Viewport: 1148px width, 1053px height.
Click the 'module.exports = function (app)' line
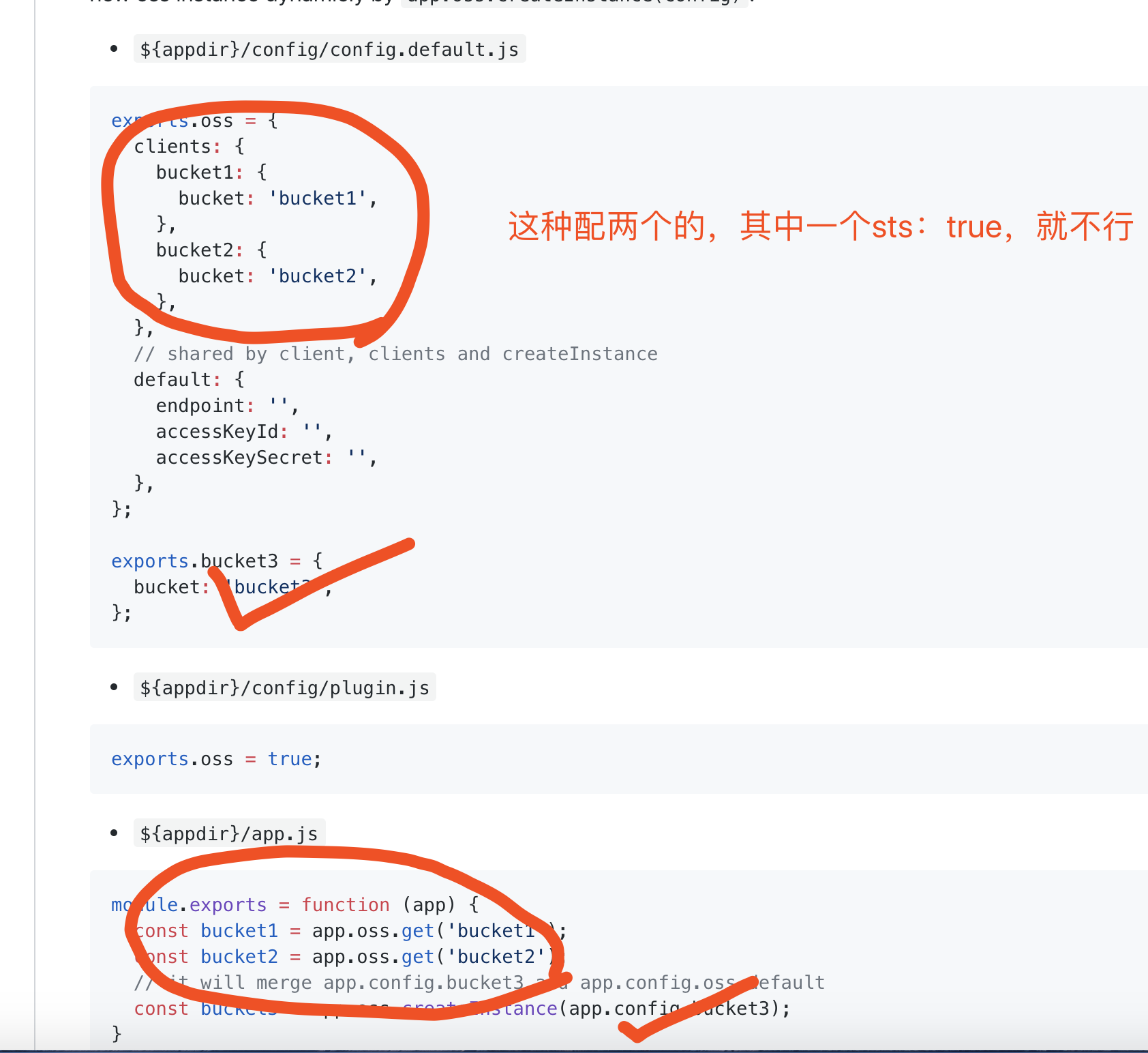click(295, 905)
